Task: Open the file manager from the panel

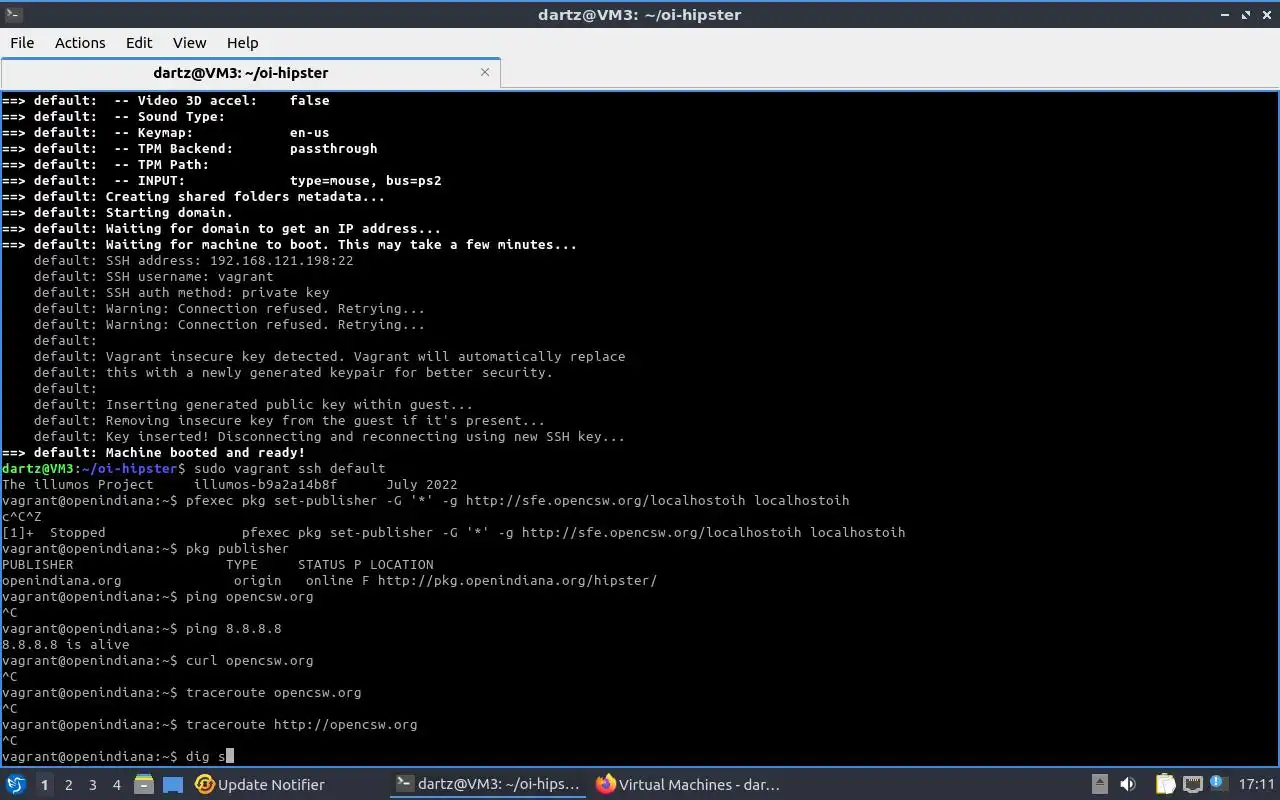Action: 144,785
